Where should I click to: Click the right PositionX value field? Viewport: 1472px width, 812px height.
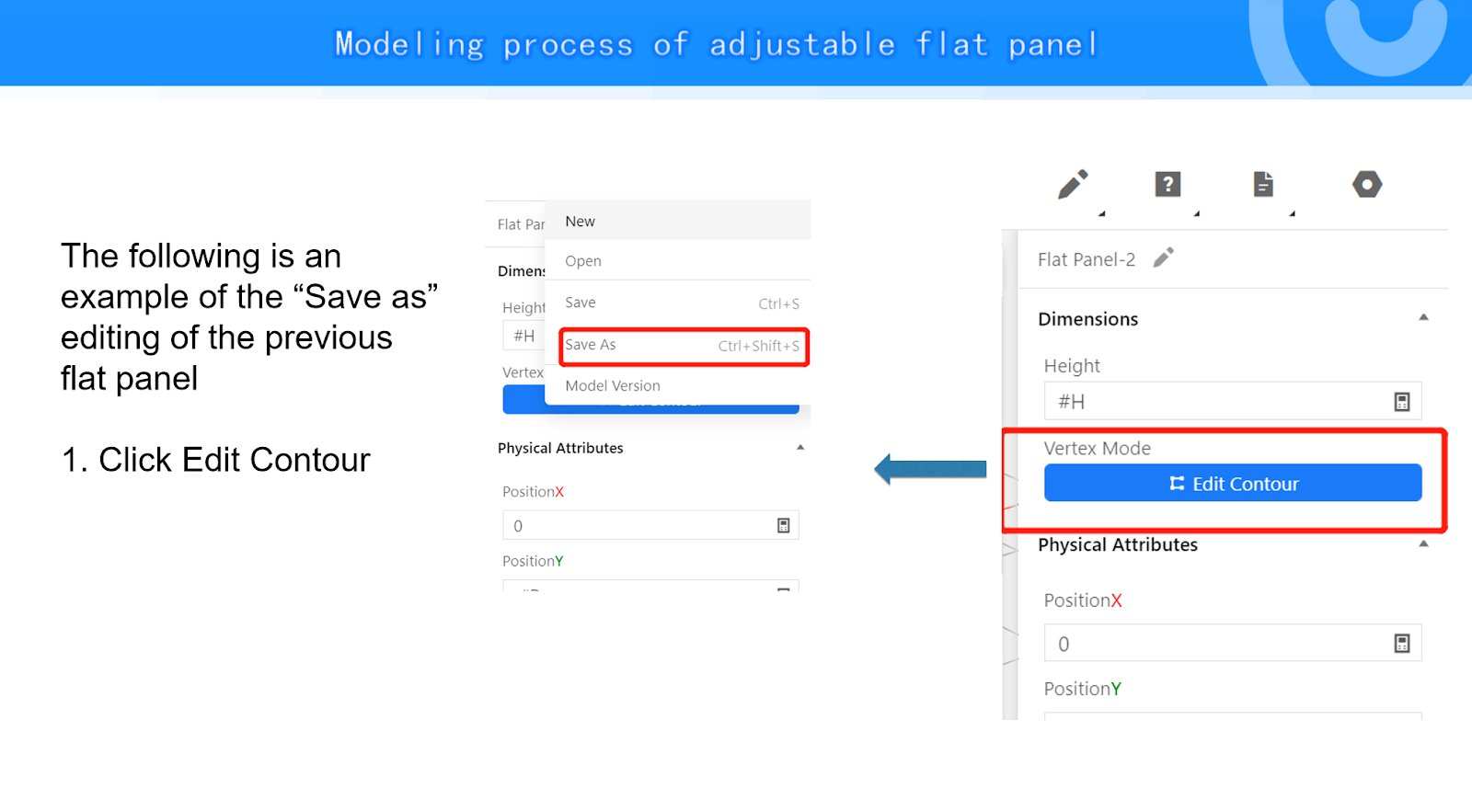(x=1214, y=644)
